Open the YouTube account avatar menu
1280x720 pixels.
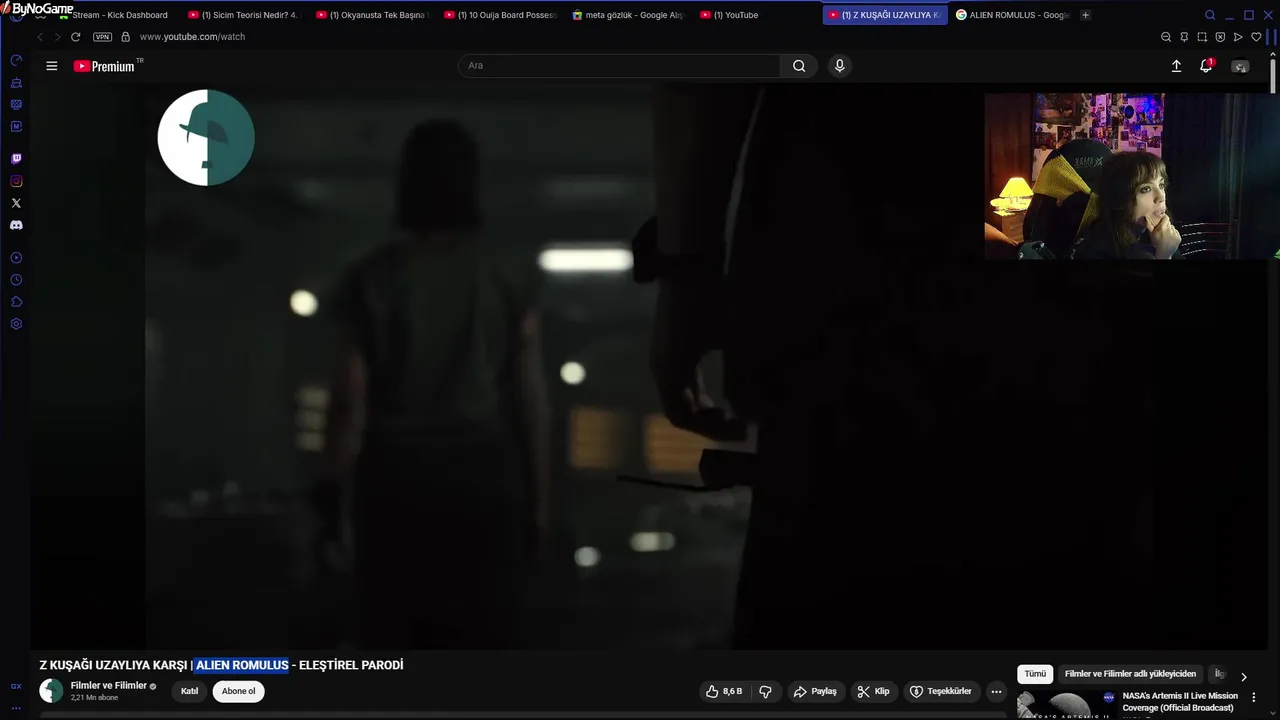point(1240,66)
